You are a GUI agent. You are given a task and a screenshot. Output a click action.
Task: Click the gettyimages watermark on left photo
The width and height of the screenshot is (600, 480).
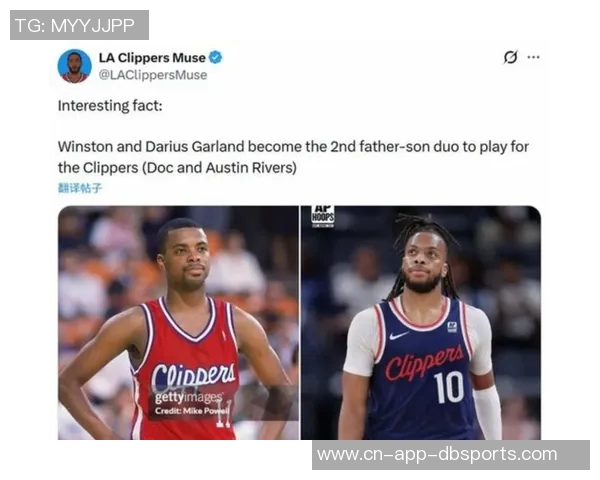[x=189, y=398]
